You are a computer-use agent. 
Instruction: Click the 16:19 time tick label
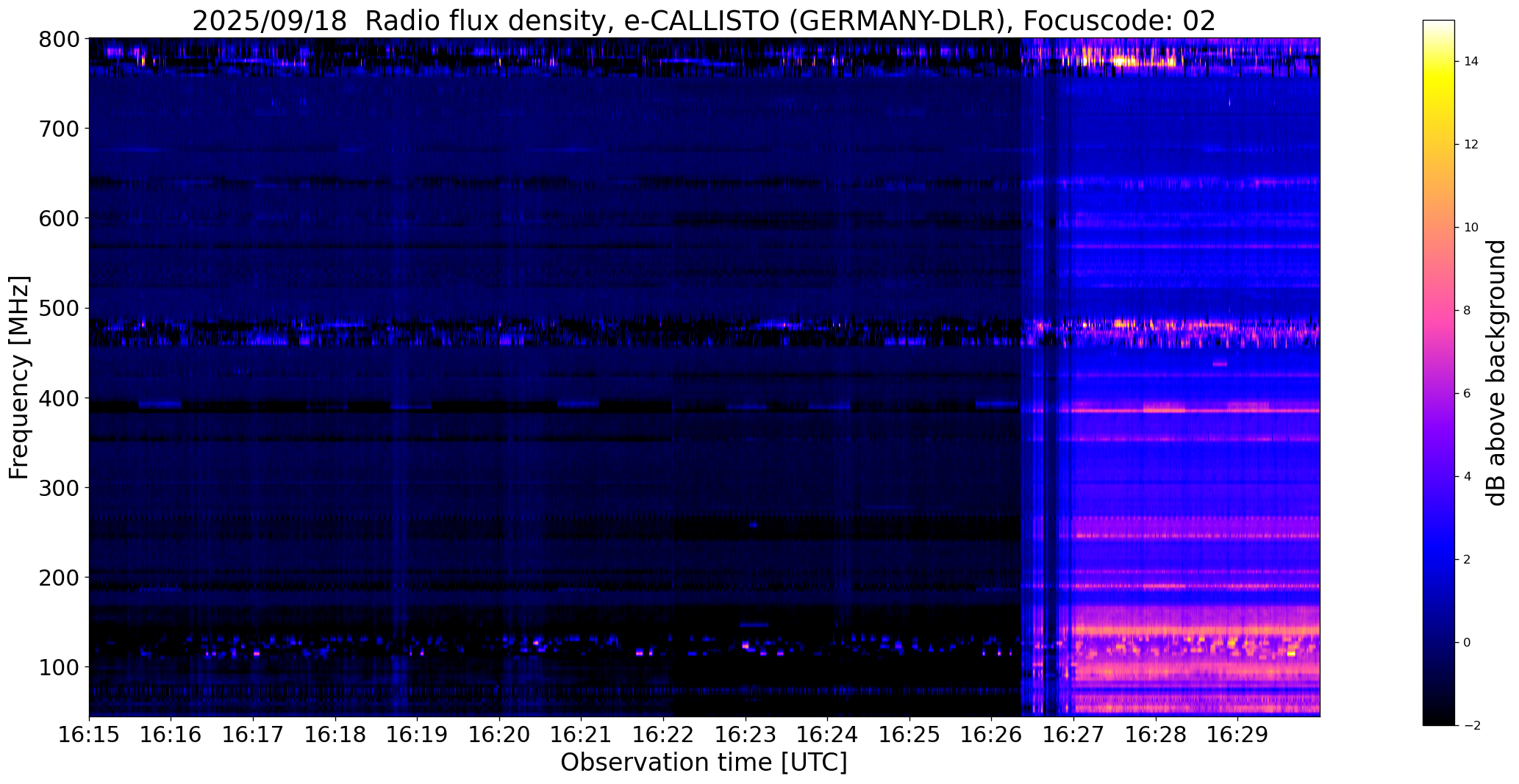point(417,735)
